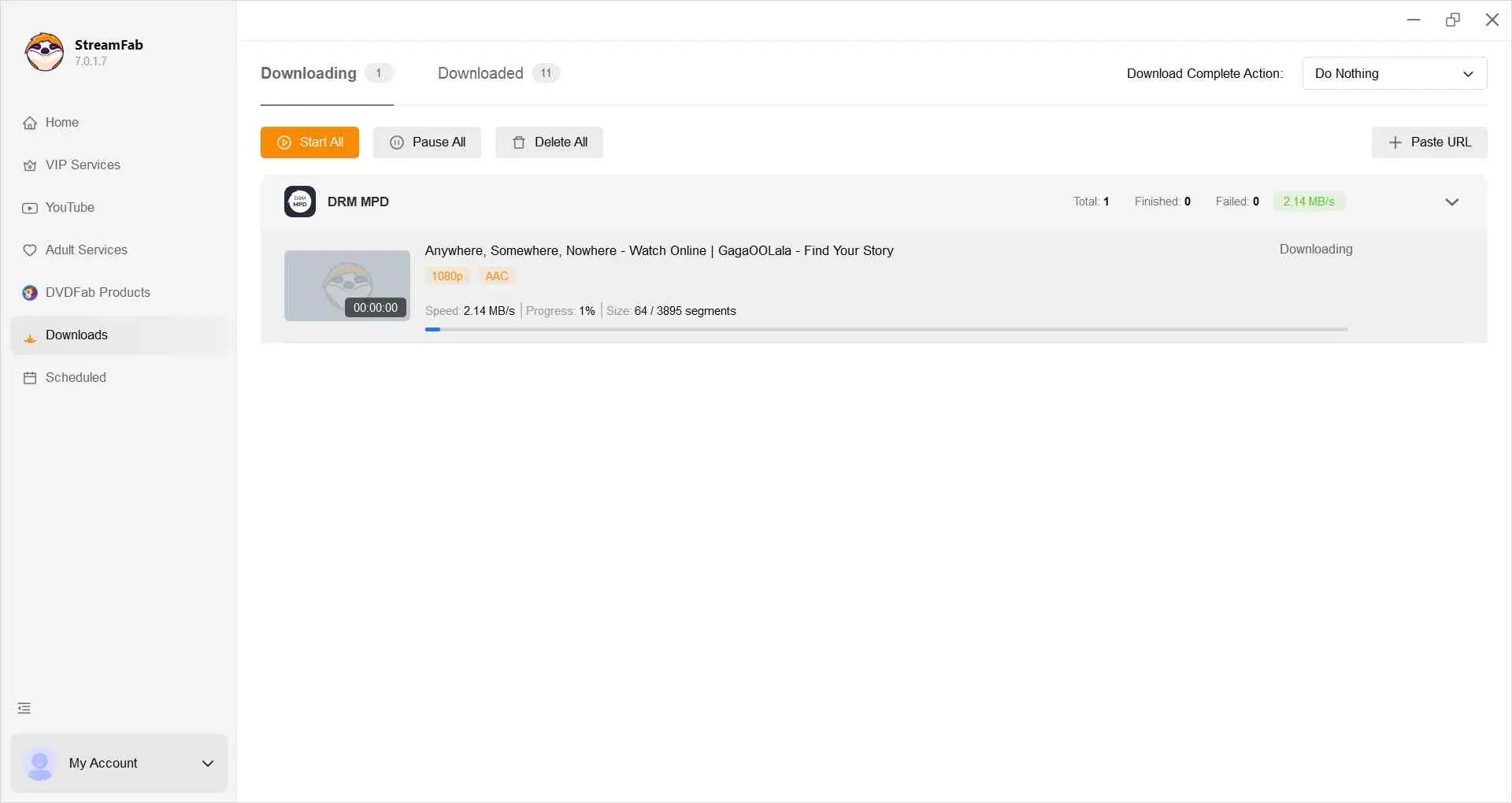Click the 1080p quality tag
The height and width of the screenshot is (803, 1512).
click(447, 276)
